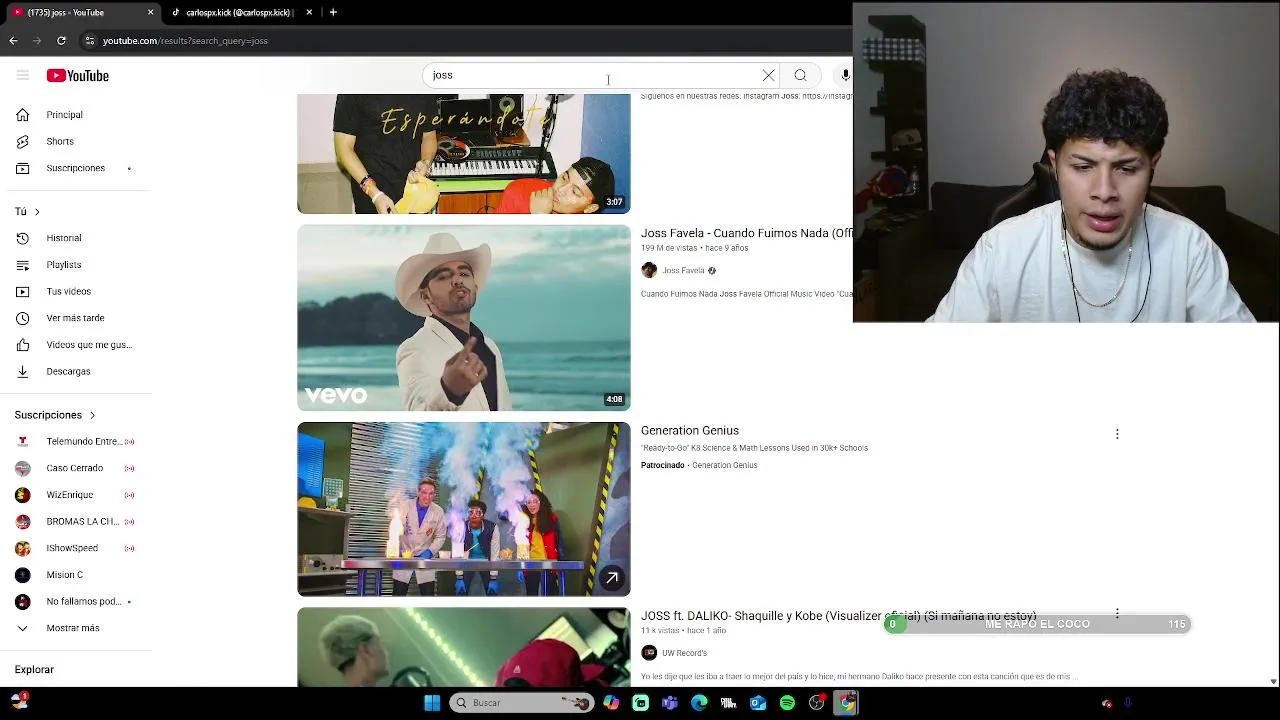
Task: Open Suscripciones in the sidebar
Action: coord(76,168)
